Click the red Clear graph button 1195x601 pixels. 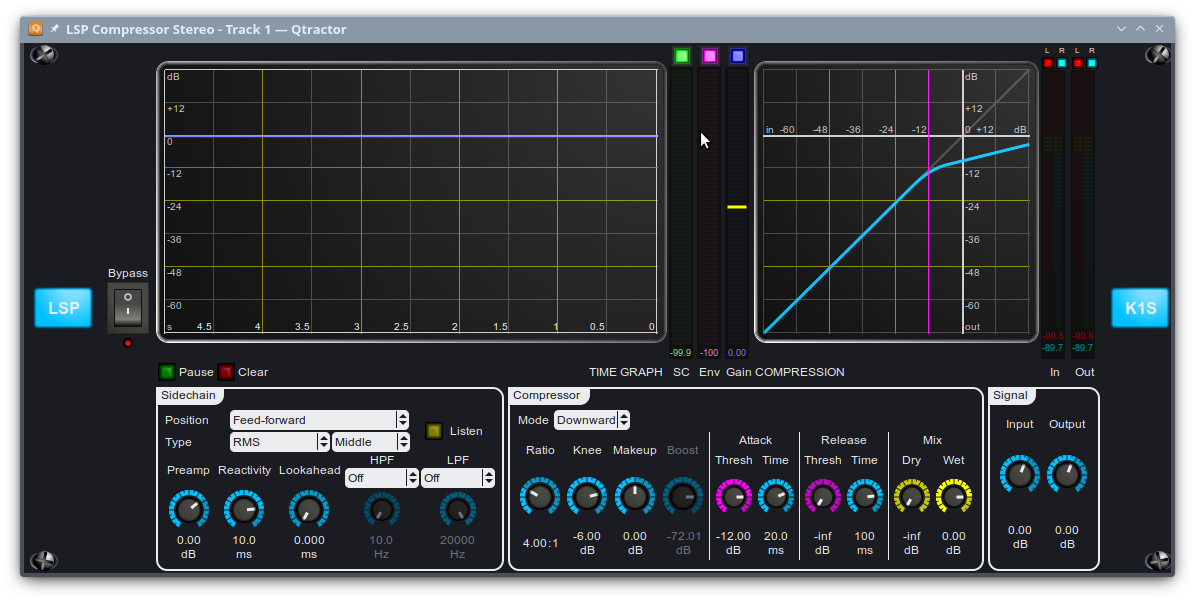(x=226, y=372)
